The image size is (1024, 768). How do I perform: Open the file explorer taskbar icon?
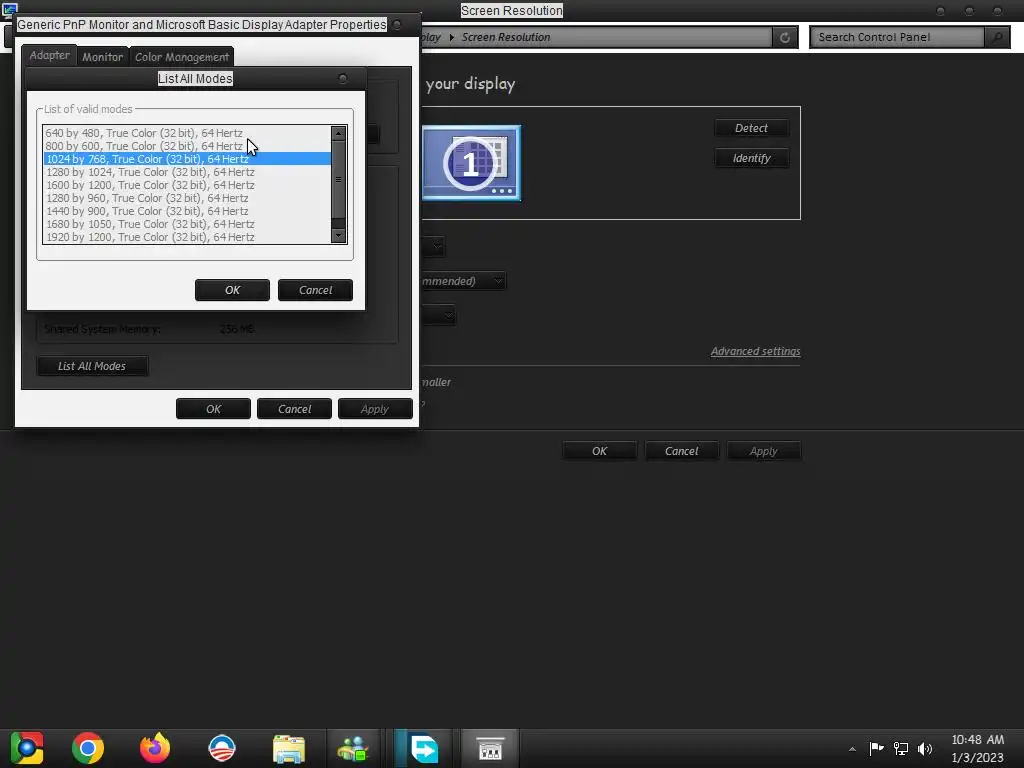coord(289,748)
